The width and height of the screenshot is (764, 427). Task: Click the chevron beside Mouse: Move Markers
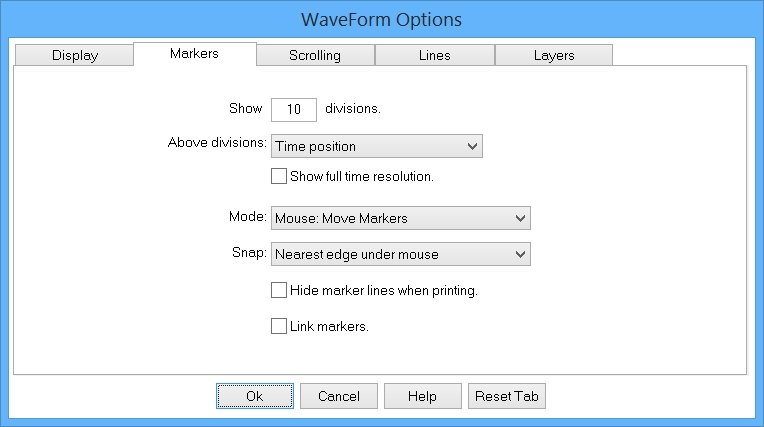[x=520, y=218]
